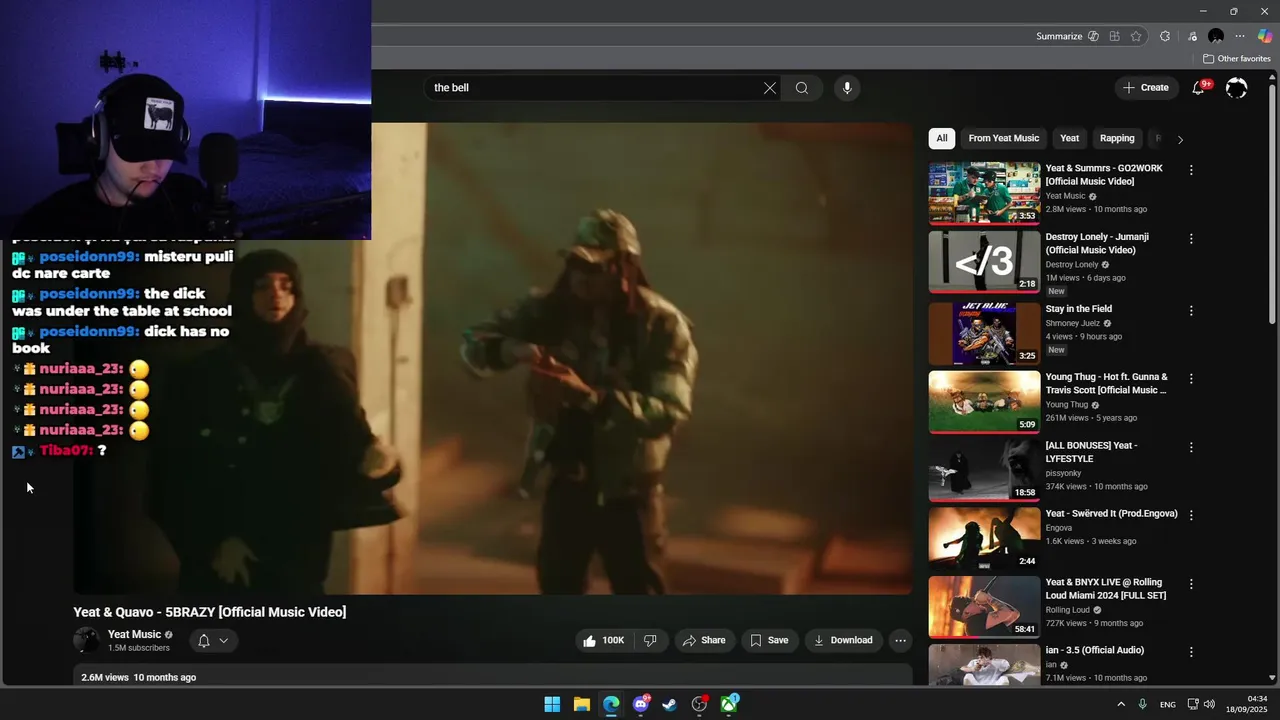Open options for Yeat & Summrs GO2WORK video
Screen dimensions: 1280x720
pos(1191,170)
